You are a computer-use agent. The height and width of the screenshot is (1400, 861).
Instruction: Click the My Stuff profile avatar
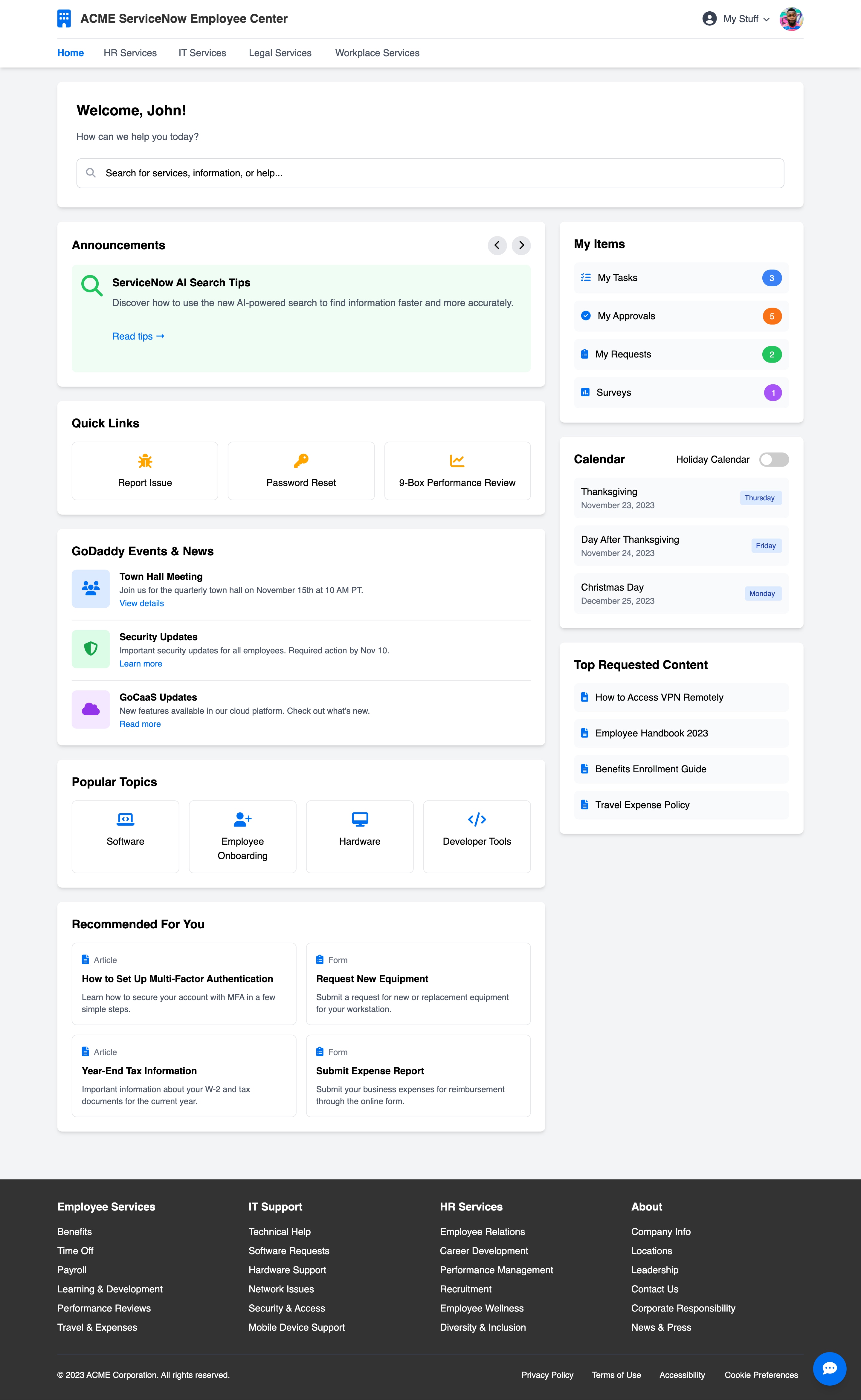click(x=792, y=18)
